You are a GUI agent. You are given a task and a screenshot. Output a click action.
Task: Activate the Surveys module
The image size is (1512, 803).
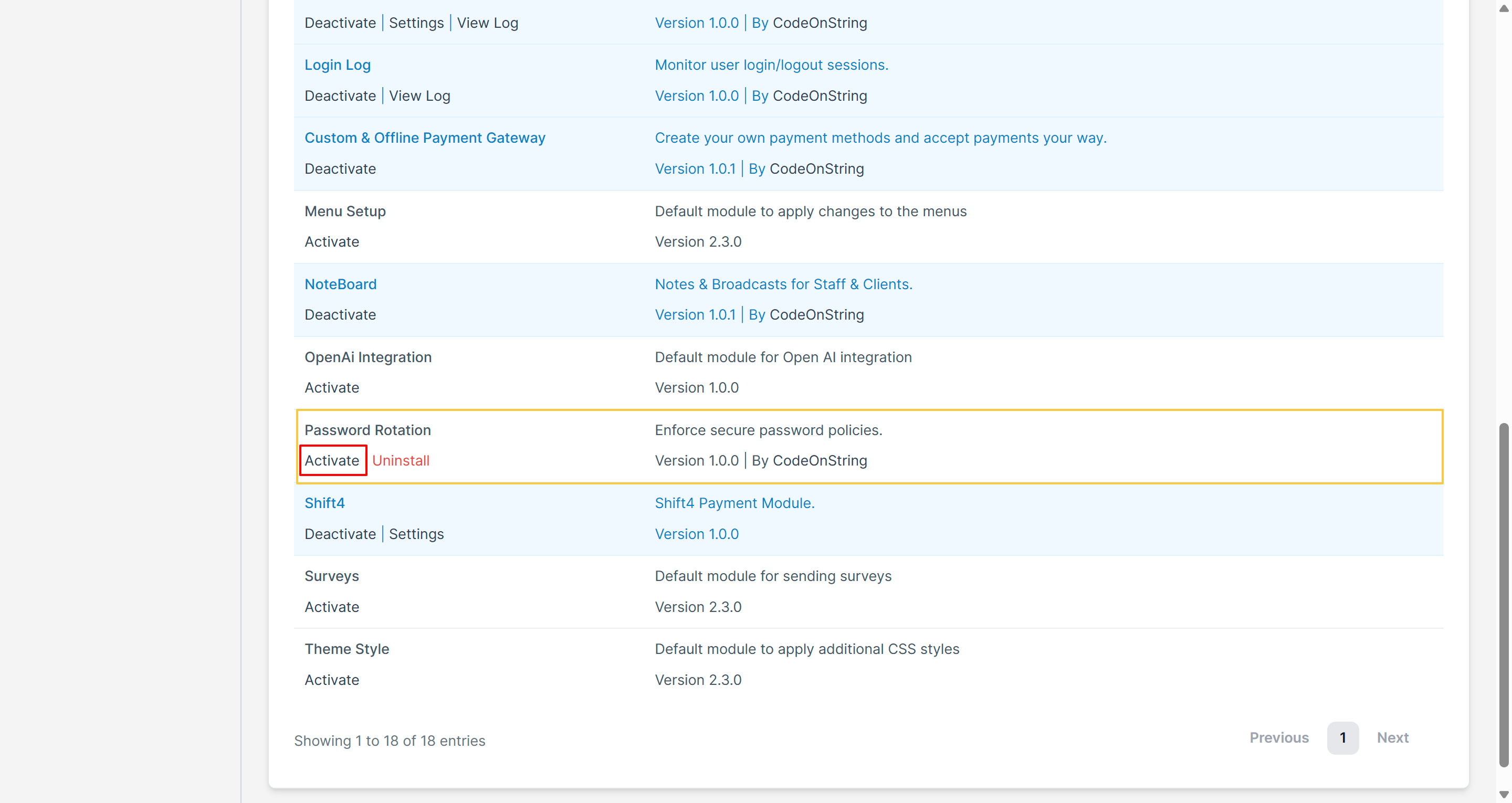pos(332,607)
